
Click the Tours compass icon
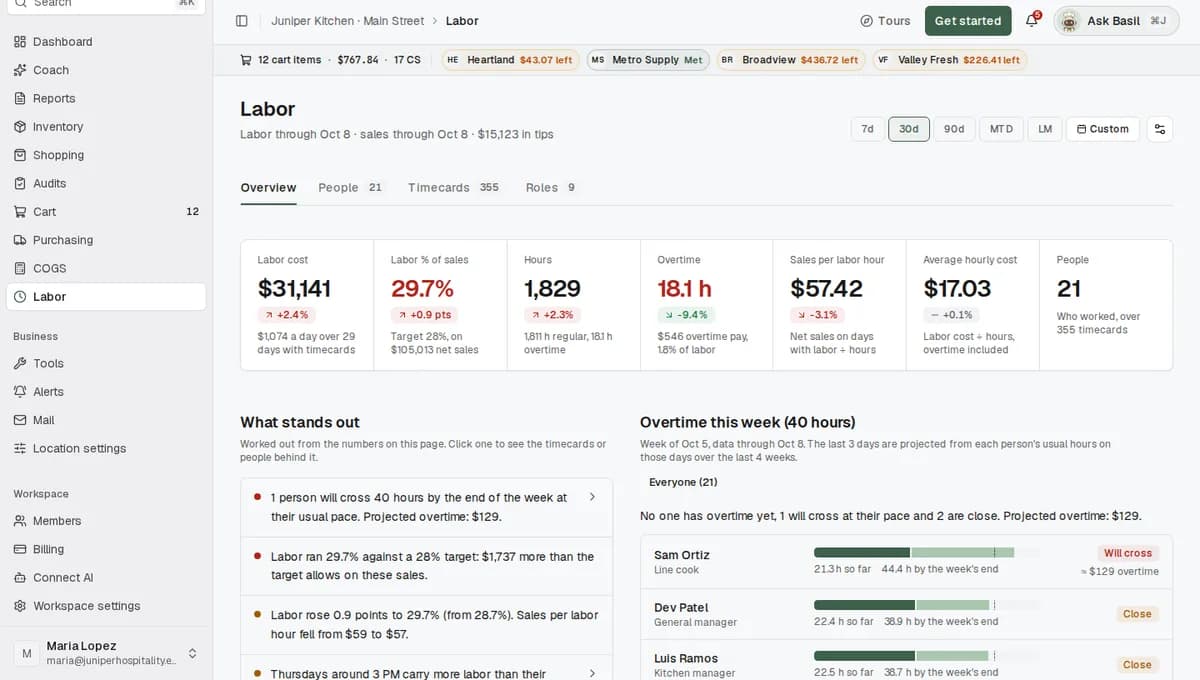[x=866, y=21]
